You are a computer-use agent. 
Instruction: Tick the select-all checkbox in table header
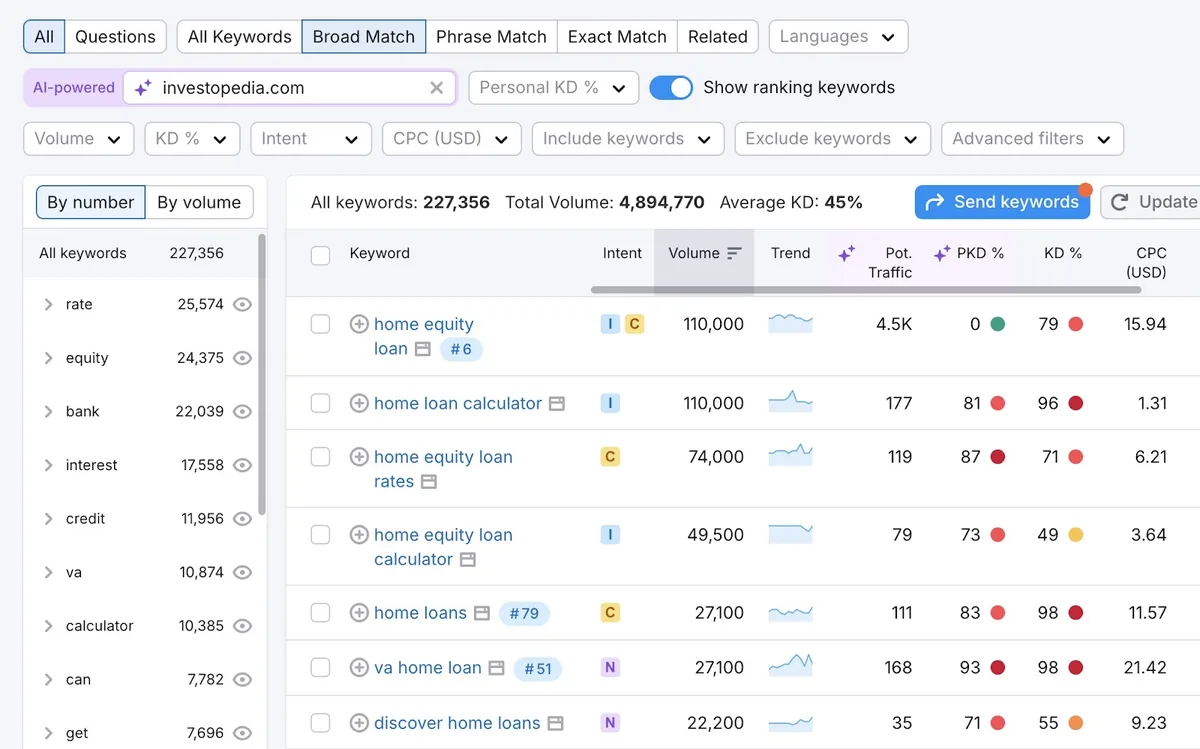[320, 255]
